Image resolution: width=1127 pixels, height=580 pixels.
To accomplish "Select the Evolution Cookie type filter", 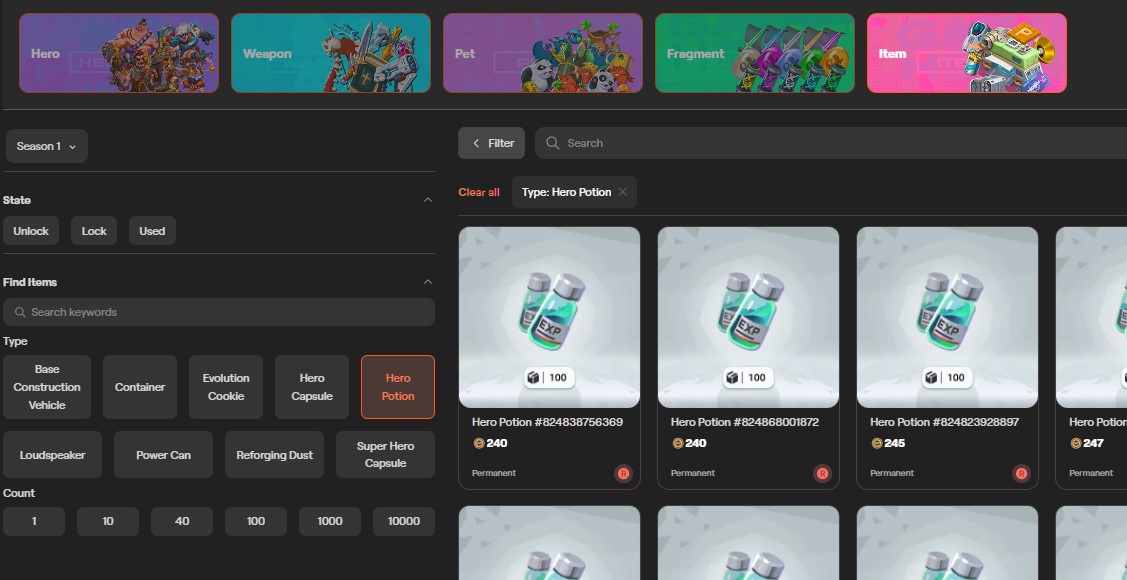I will click(x=226, y=387).
